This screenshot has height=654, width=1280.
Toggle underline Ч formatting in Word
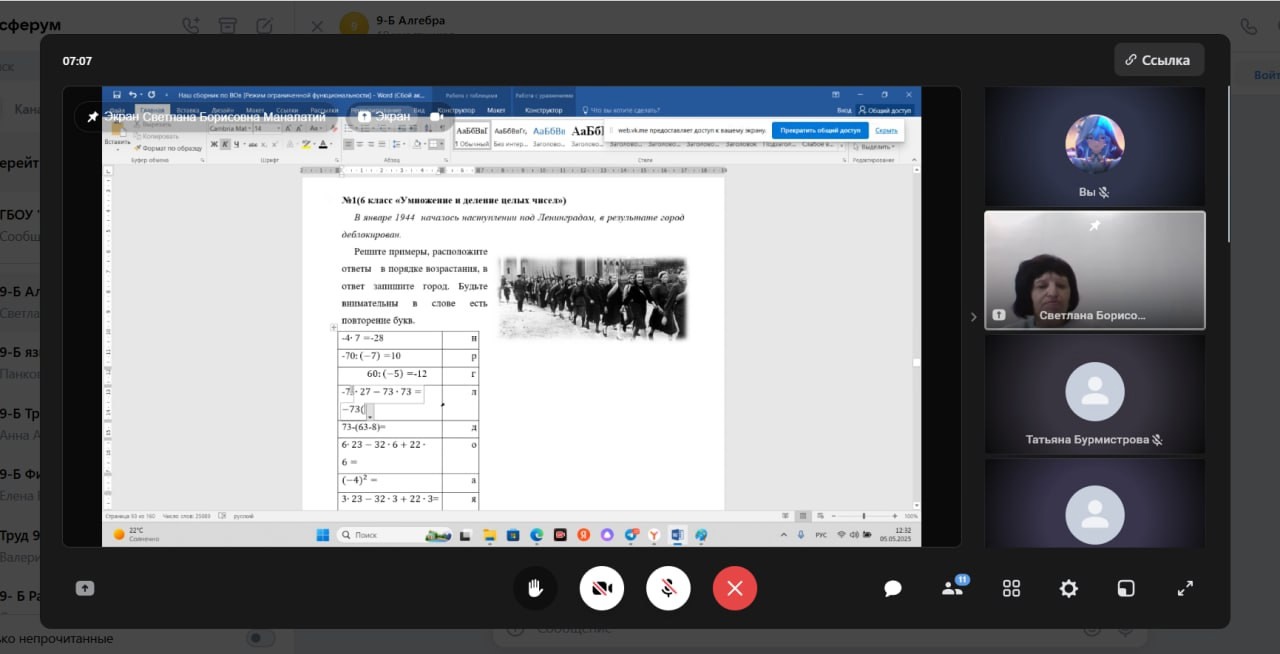coord(236,144)
